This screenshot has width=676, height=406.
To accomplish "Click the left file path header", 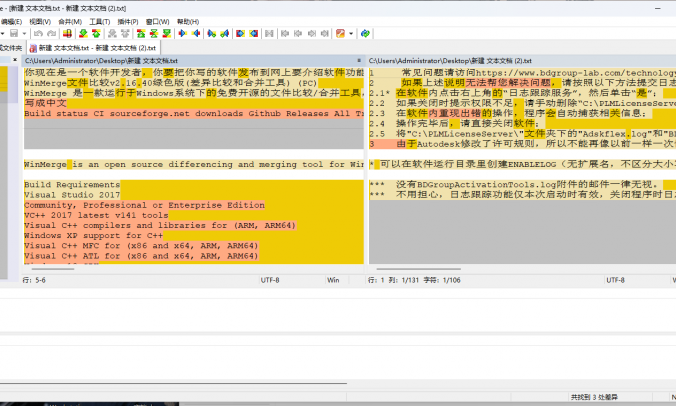I will point(194,61).
